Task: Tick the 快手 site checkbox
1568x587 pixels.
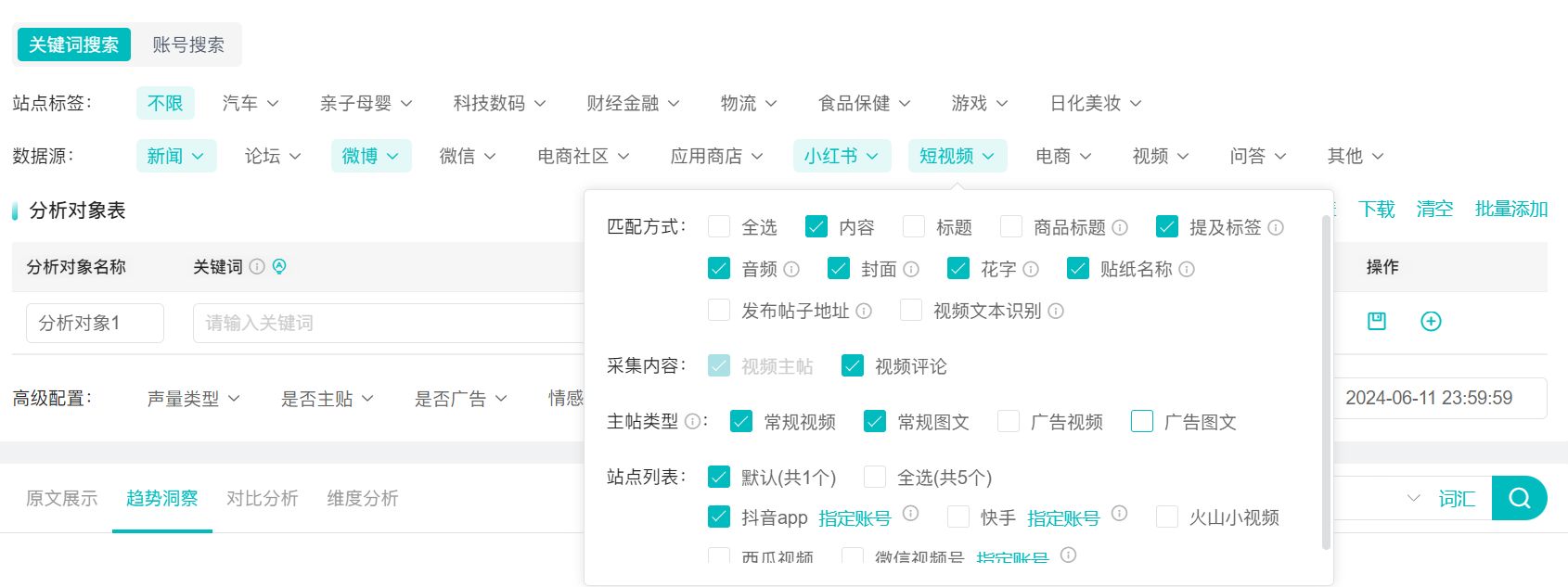Action: point(958,517)
